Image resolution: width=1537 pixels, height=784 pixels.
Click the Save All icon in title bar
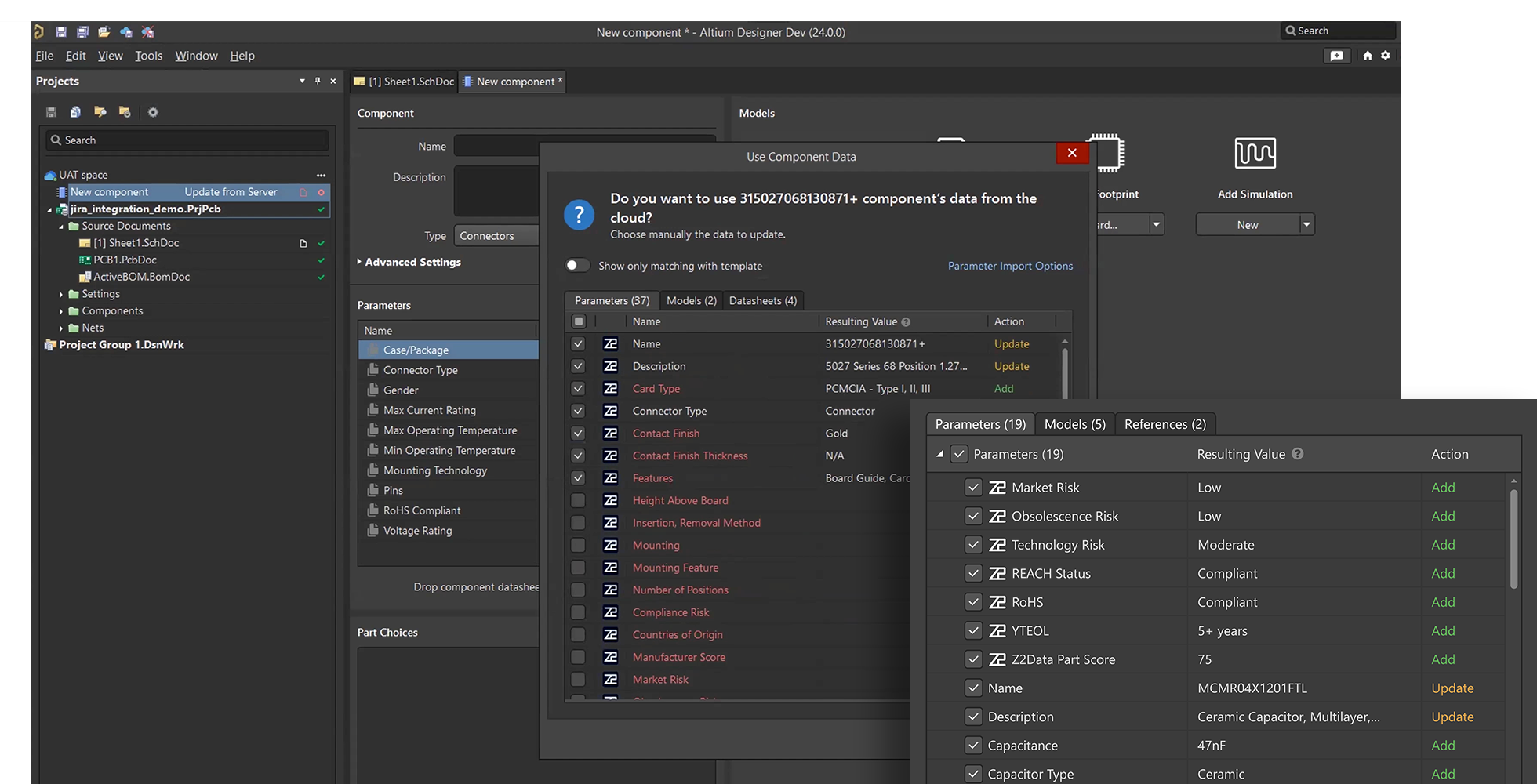tap(82, 32)
